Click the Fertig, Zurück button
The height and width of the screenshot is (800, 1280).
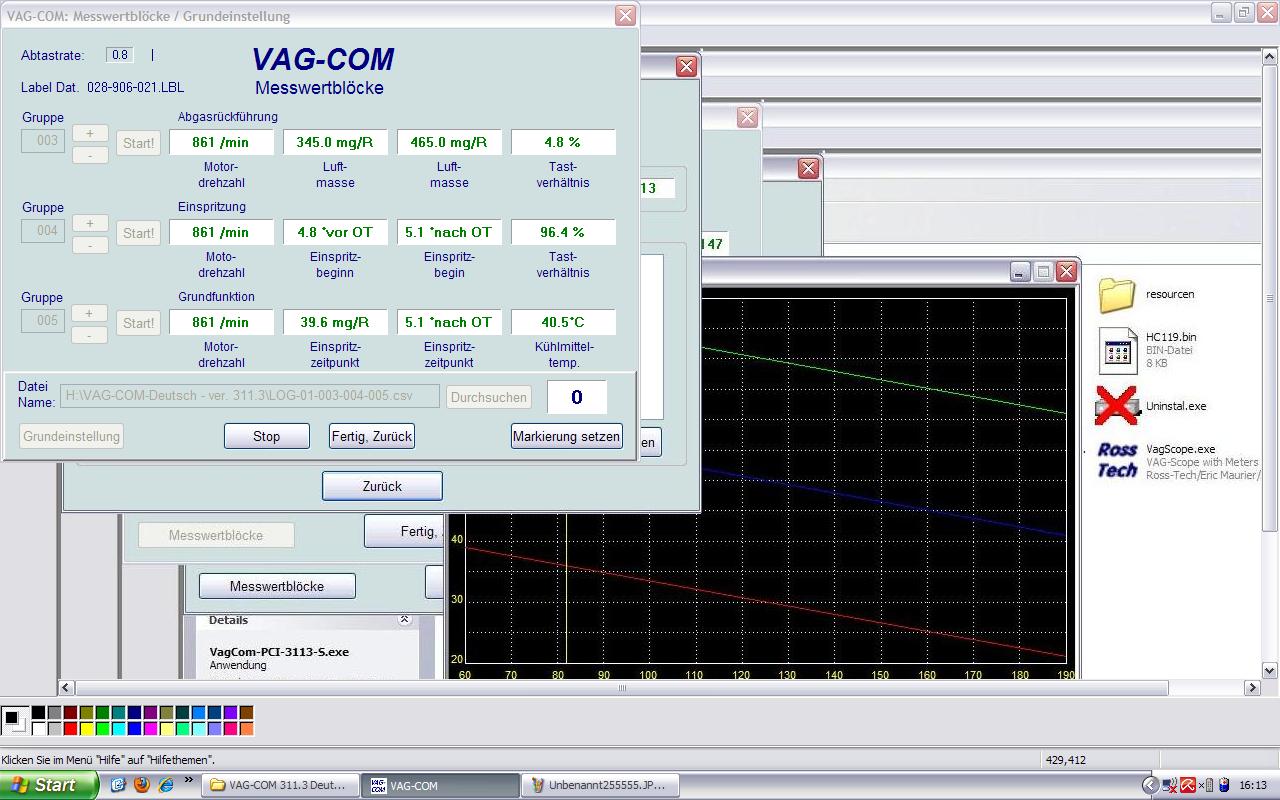371,436
